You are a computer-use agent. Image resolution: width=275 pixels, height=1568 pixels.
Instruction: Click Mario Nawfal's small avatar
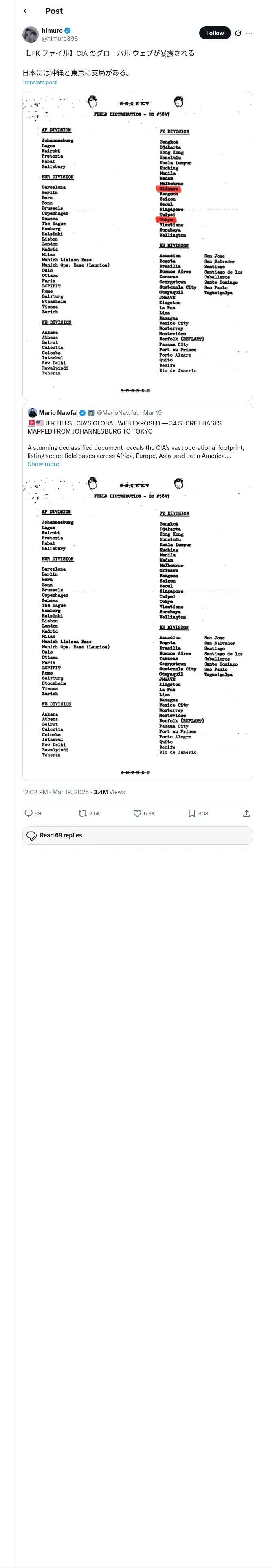coord(32,413)
